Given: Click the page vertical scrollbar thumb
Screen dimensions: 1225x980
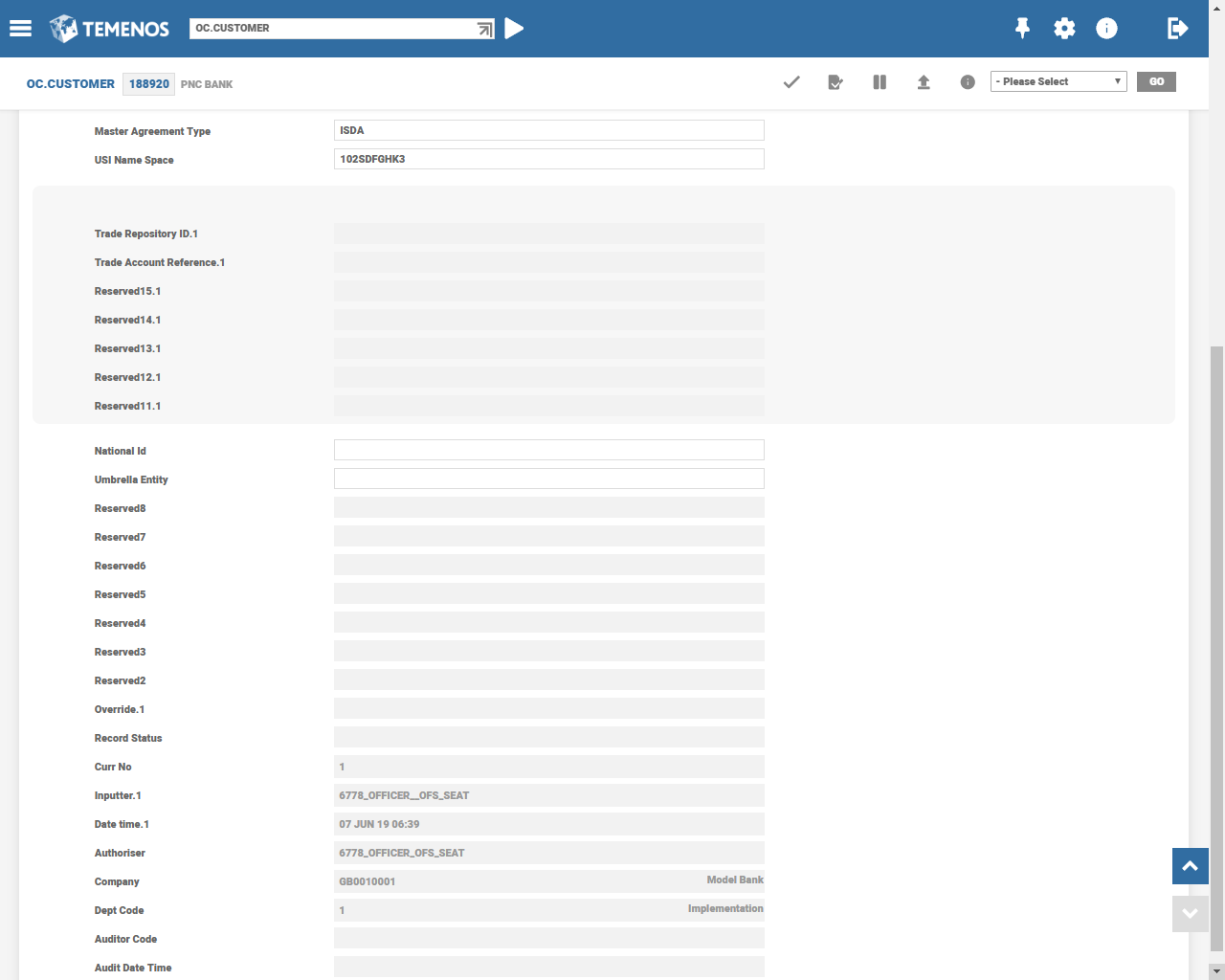Looking at the screenshot, I should 1216,649.
